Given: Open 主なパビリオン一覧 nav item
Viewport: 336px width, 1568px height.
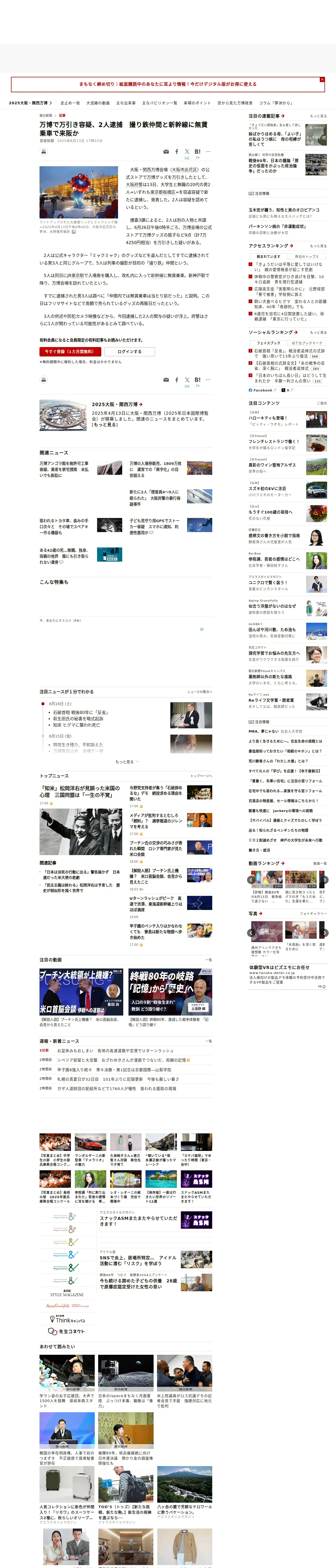Looking at the screenshot, I should (160, 103).
